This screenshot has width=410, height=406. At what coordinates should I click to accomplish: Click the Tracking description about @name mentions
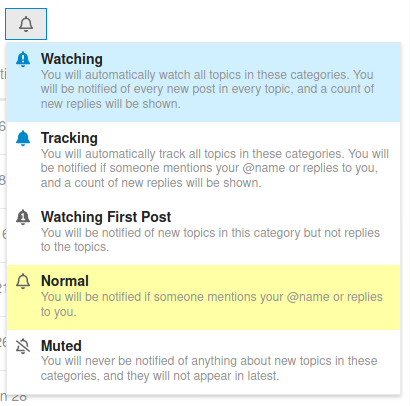coord(215,168)
